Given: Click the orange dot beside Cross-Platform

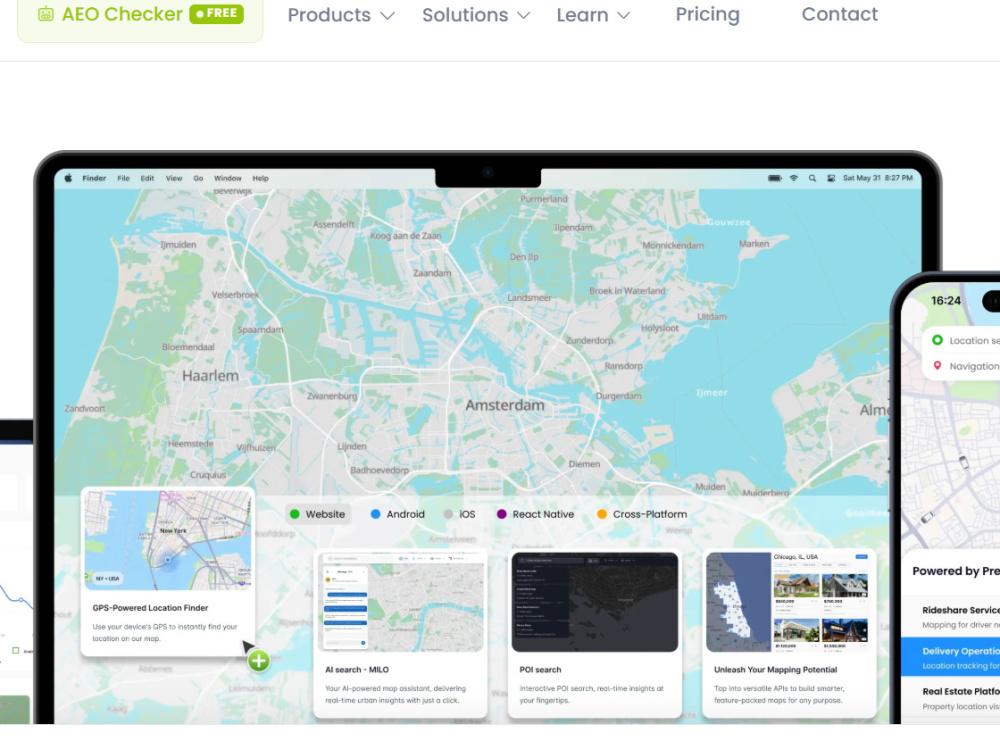Looking at the screenshot, I should [601, 514].
